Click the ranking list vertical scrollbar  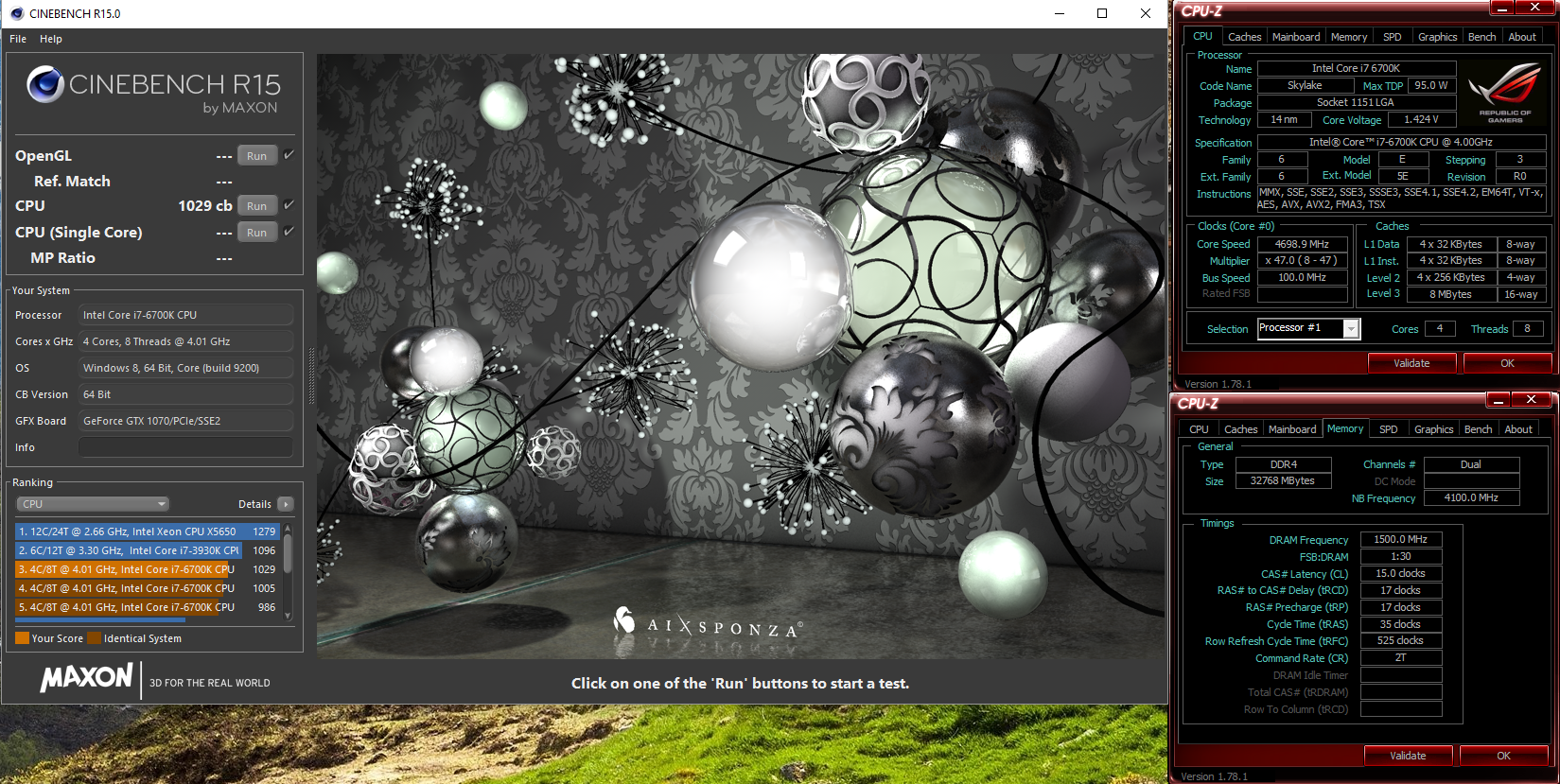(x=288, y=571)
